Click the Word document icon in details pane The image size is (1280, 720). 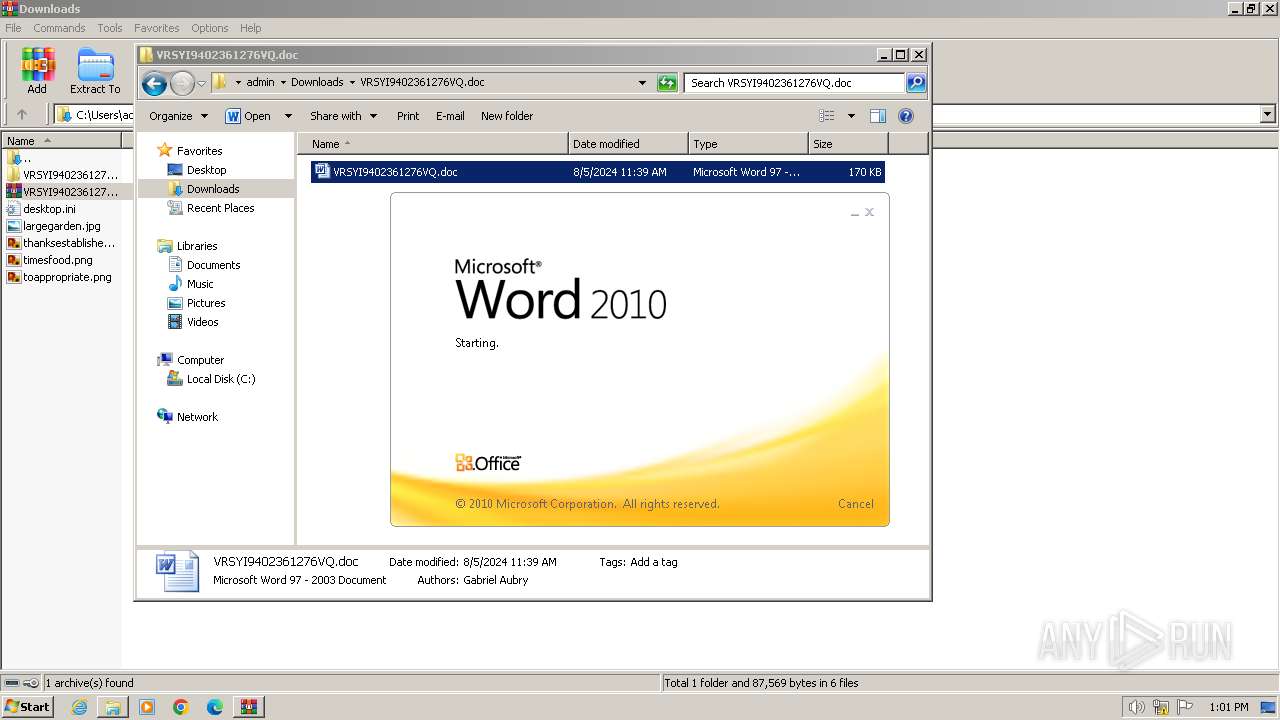pos(177,571)
